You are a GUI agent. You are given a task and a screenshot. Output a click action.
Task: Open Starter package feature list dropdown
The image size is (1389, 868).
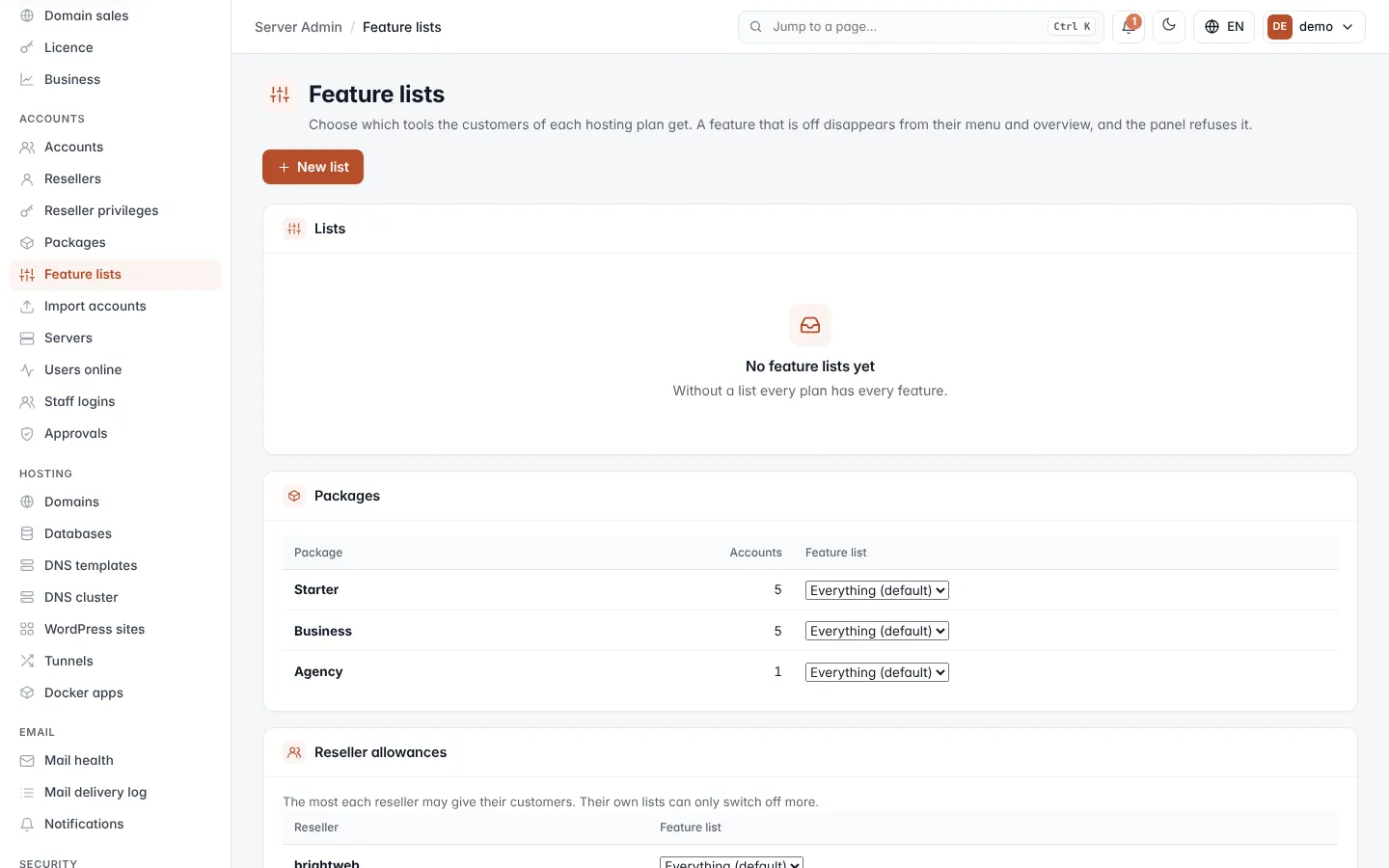click(x=877, y=590)
